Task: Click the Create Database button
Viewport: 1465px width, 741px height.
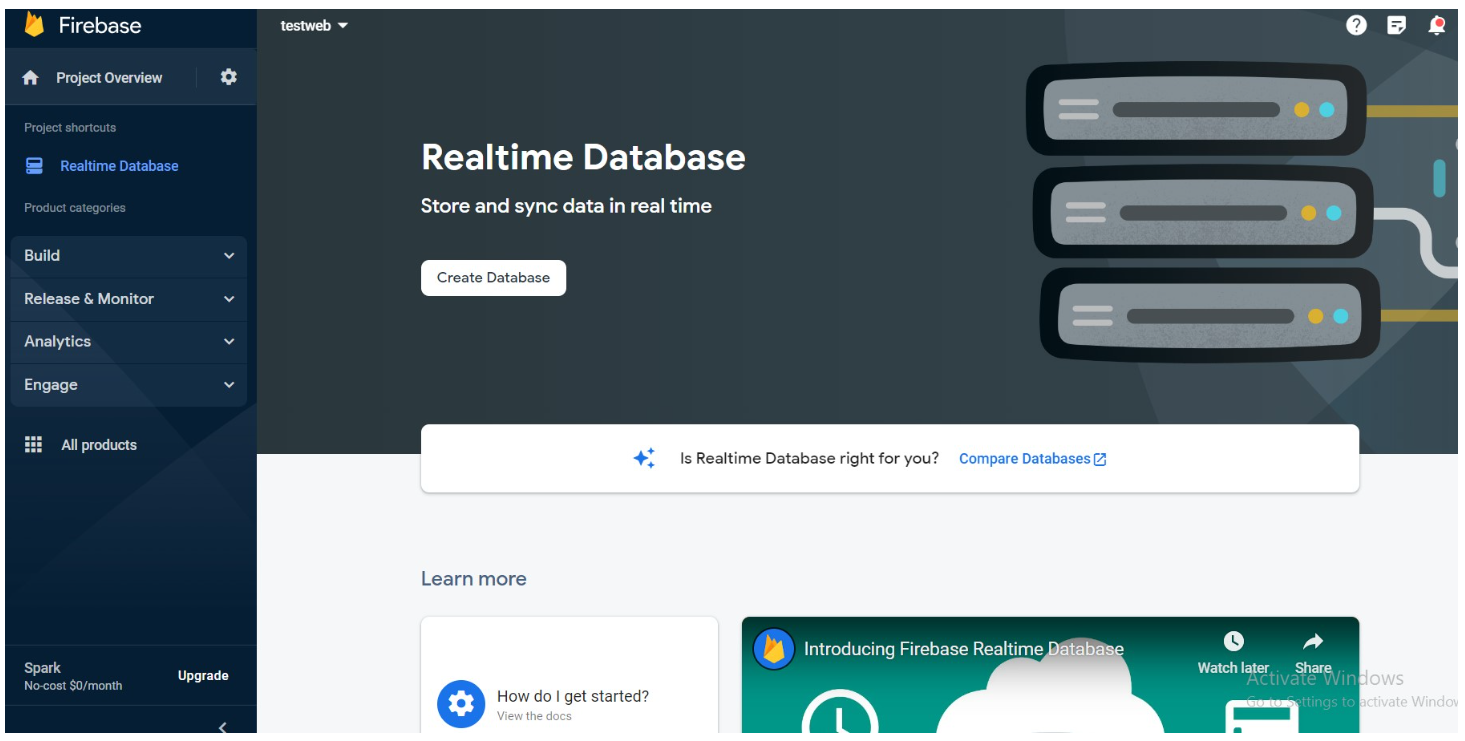Action: 493,278
